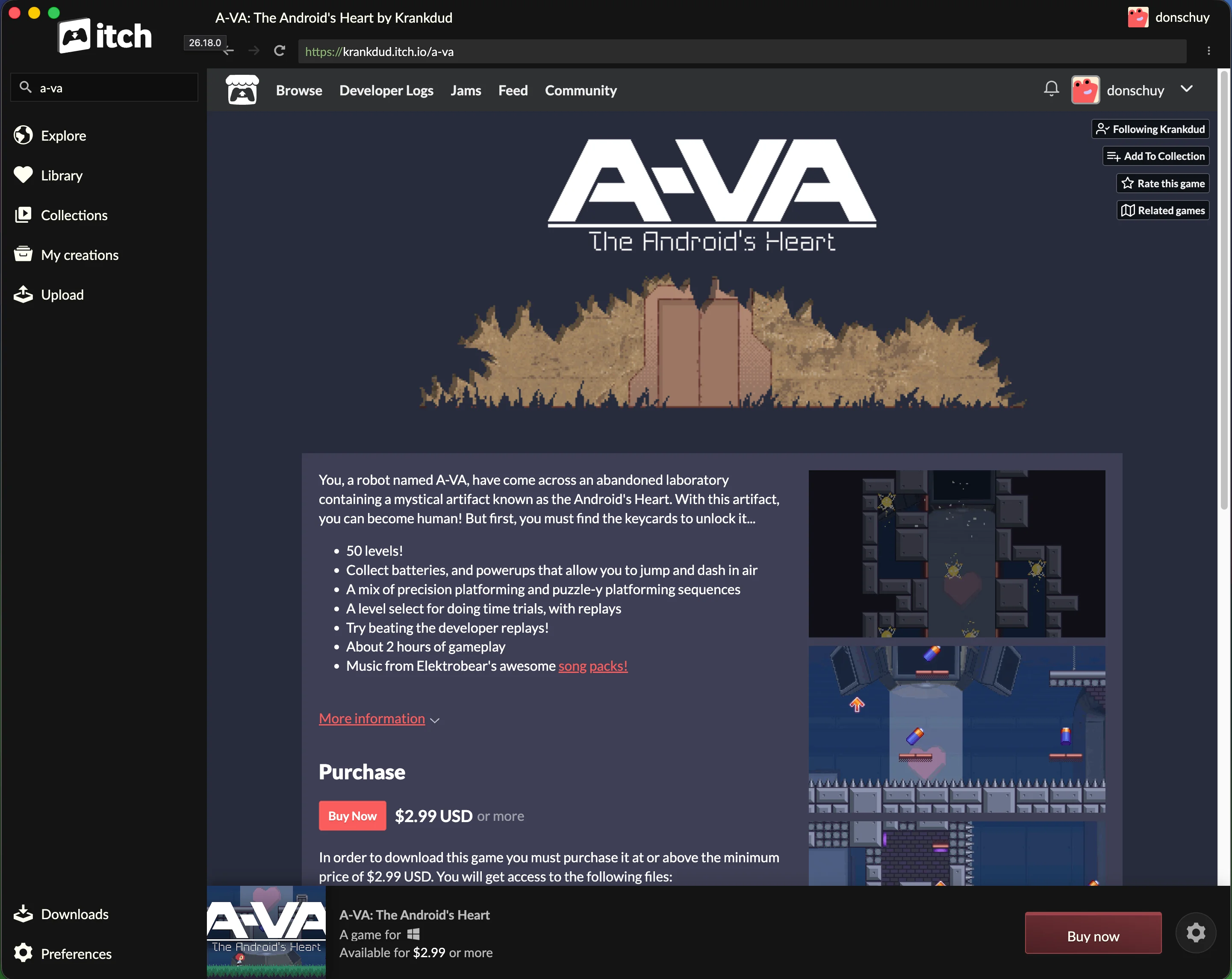1232x979 pixels.
Task: Open the third partially visible screenshot
Action: coord(957,853)
